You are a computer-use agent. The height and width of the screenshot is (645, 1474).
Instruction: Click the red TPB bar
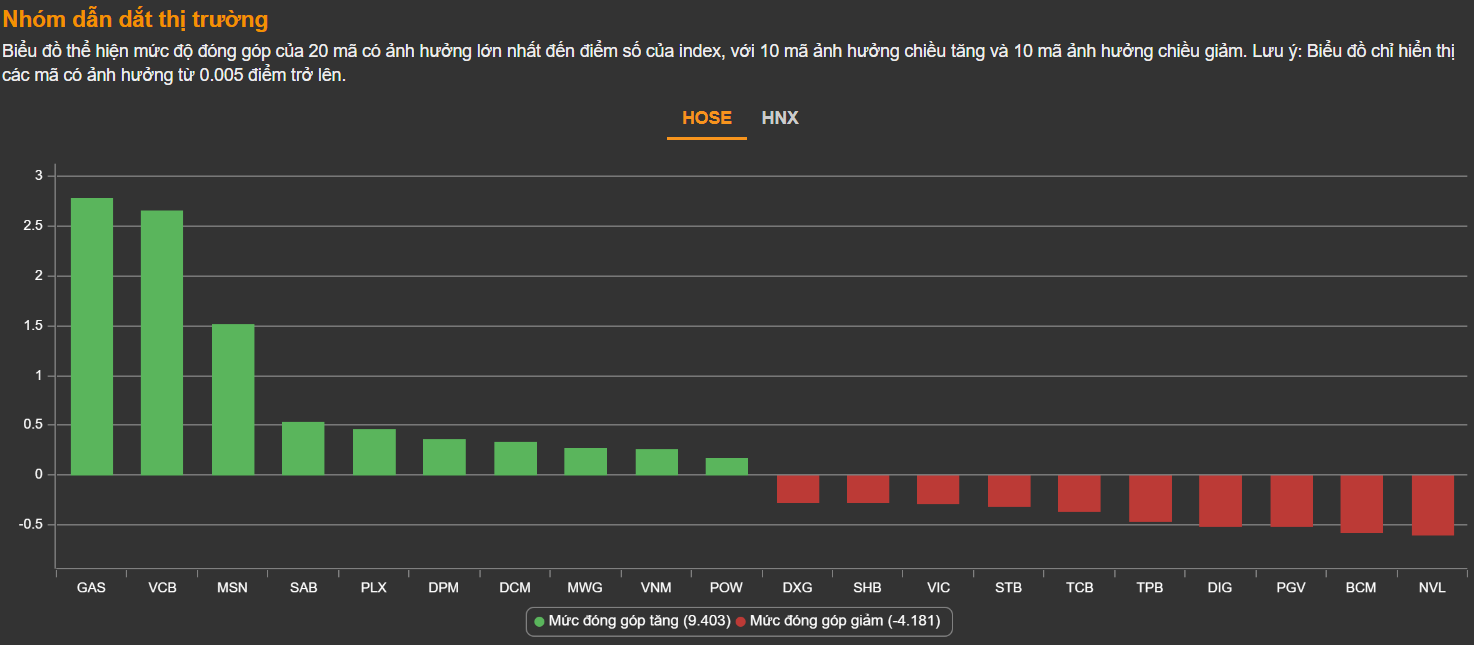click(1150, 498)
